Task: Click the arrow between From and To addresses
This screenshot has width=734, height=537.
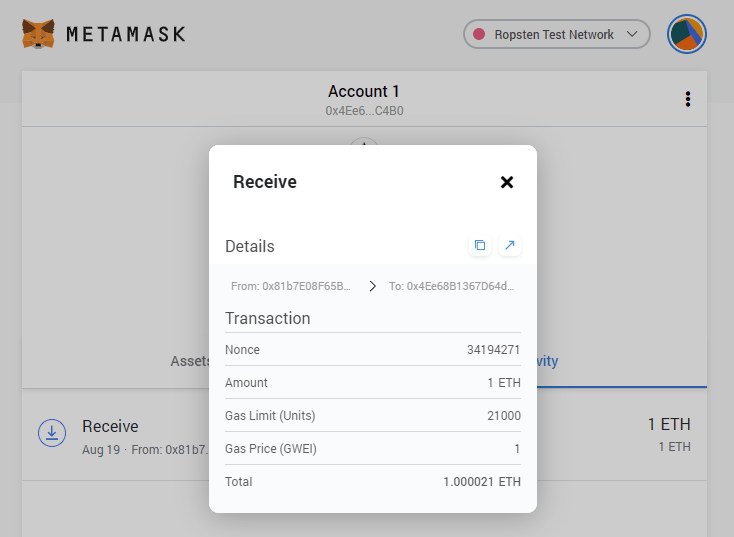Action: 372,286
